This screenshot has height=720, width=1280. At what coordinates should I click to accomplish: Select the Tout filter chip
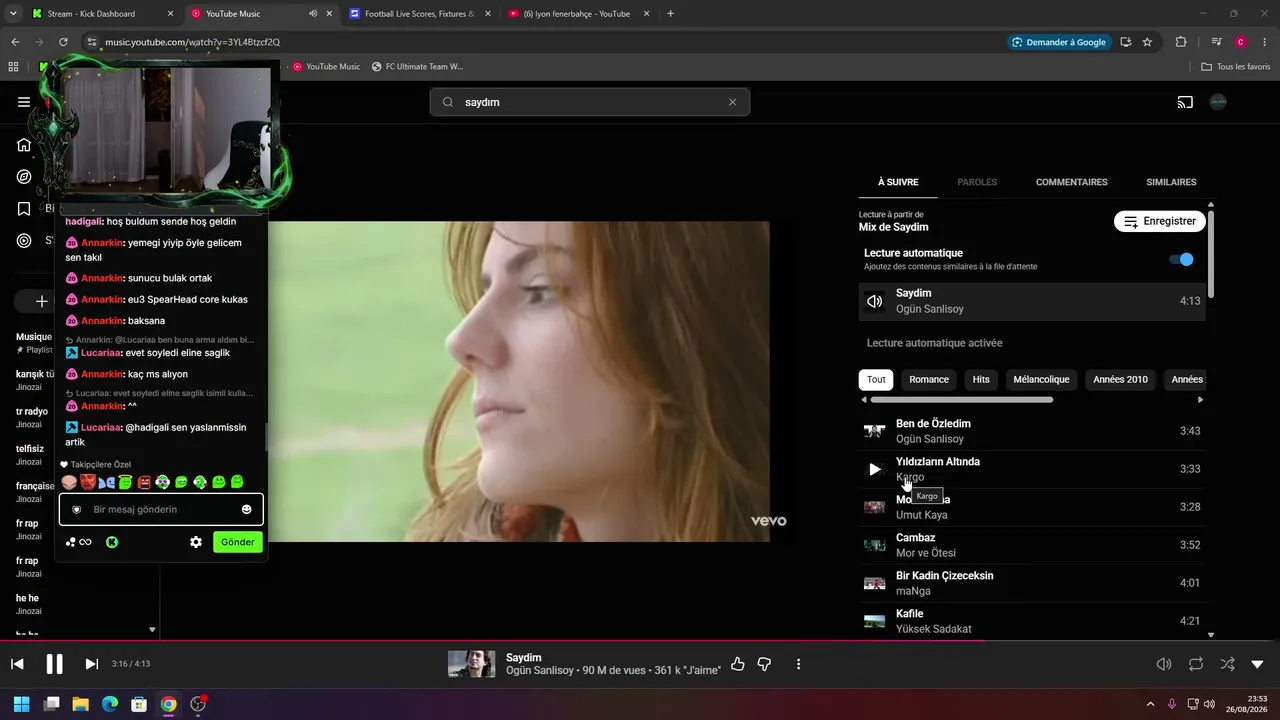(876, 379)
